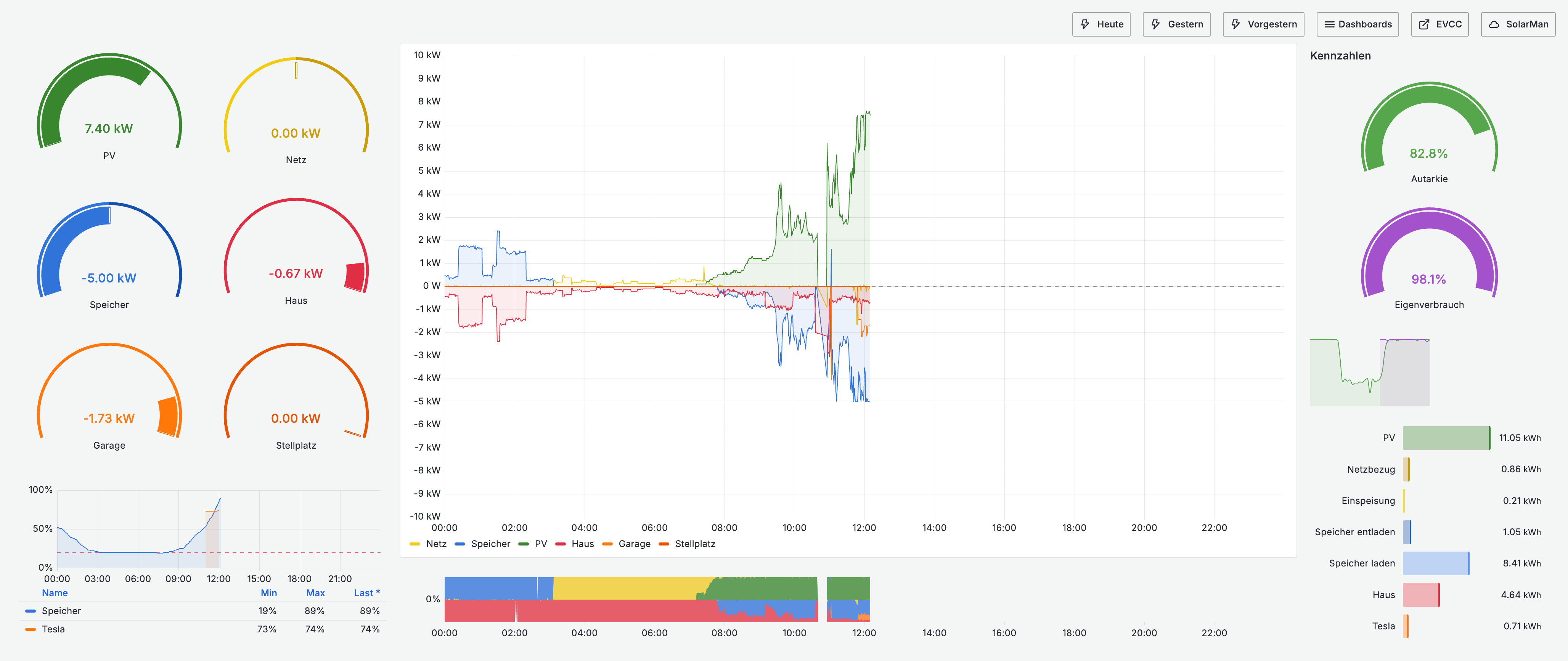Click the cloud icon beside SolarMan

click(1494, 24)
